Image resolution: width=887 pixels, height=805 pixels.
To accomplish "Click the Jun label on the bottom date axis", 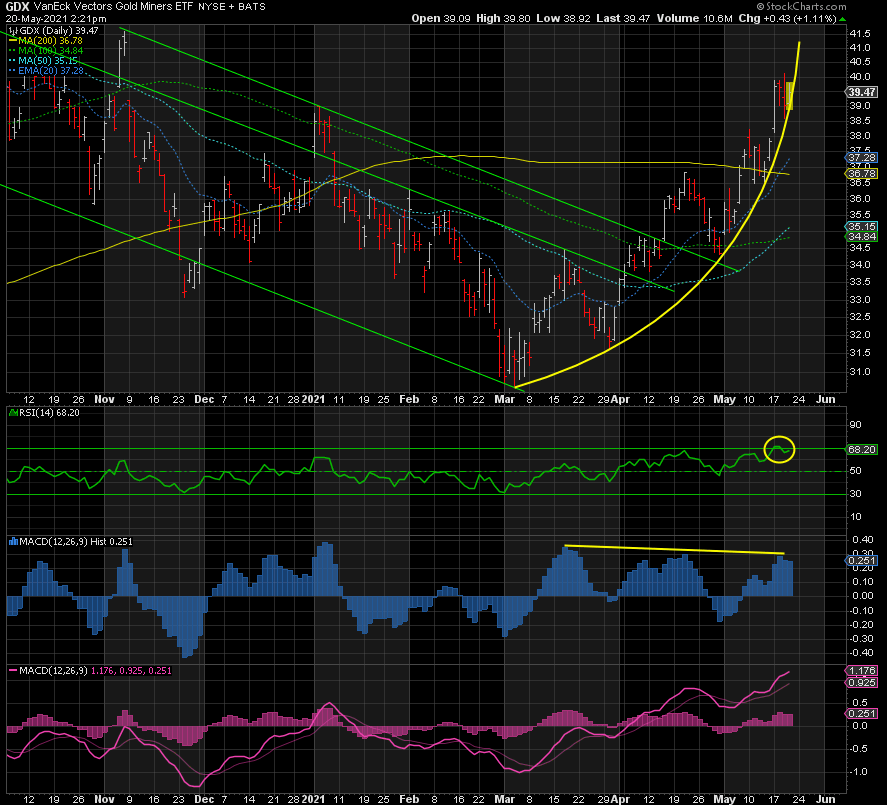I will [x=826, y=799].
